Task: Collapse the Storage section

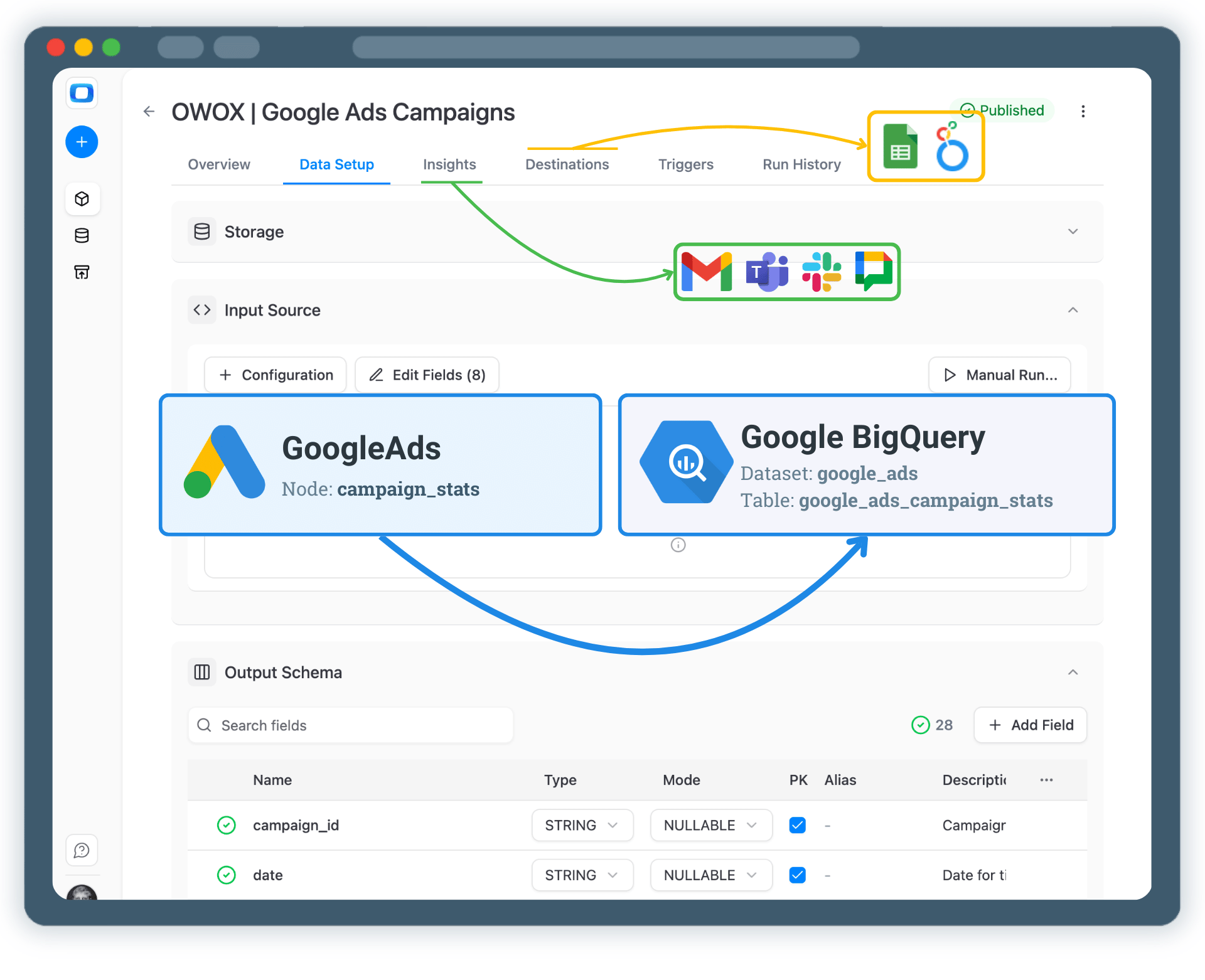Action: tap(1073, 232)
